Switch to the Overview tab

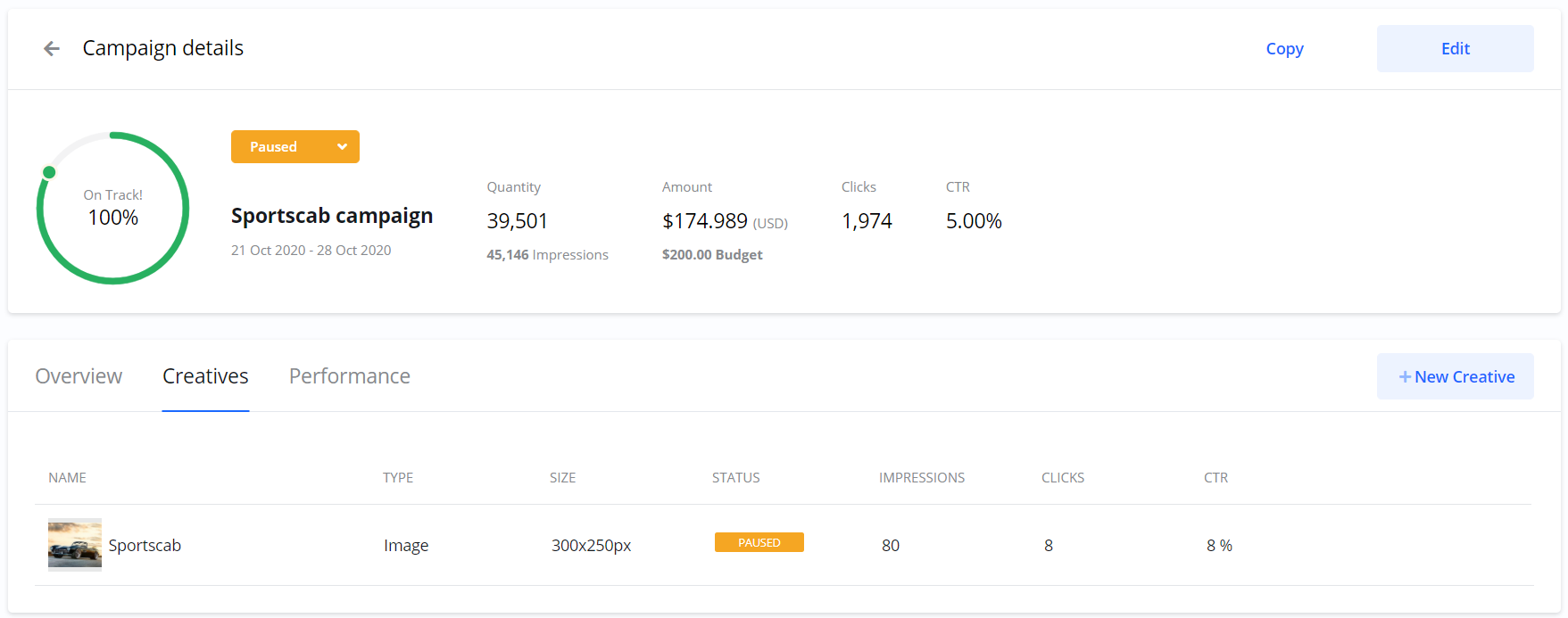[79, 376]
